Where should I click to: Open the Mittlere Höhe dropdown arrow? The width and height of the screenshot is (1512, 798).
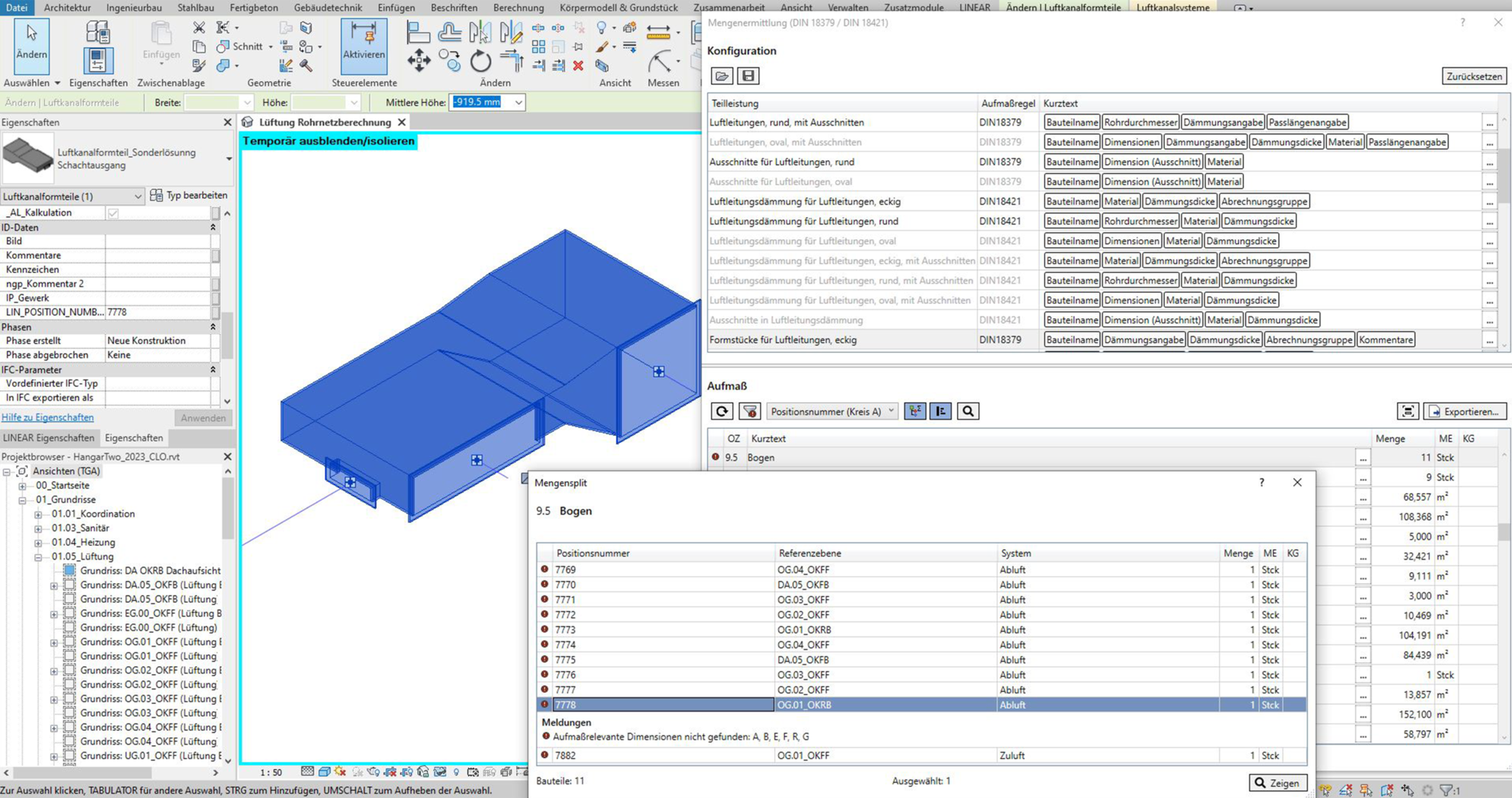tap(518, 102)
